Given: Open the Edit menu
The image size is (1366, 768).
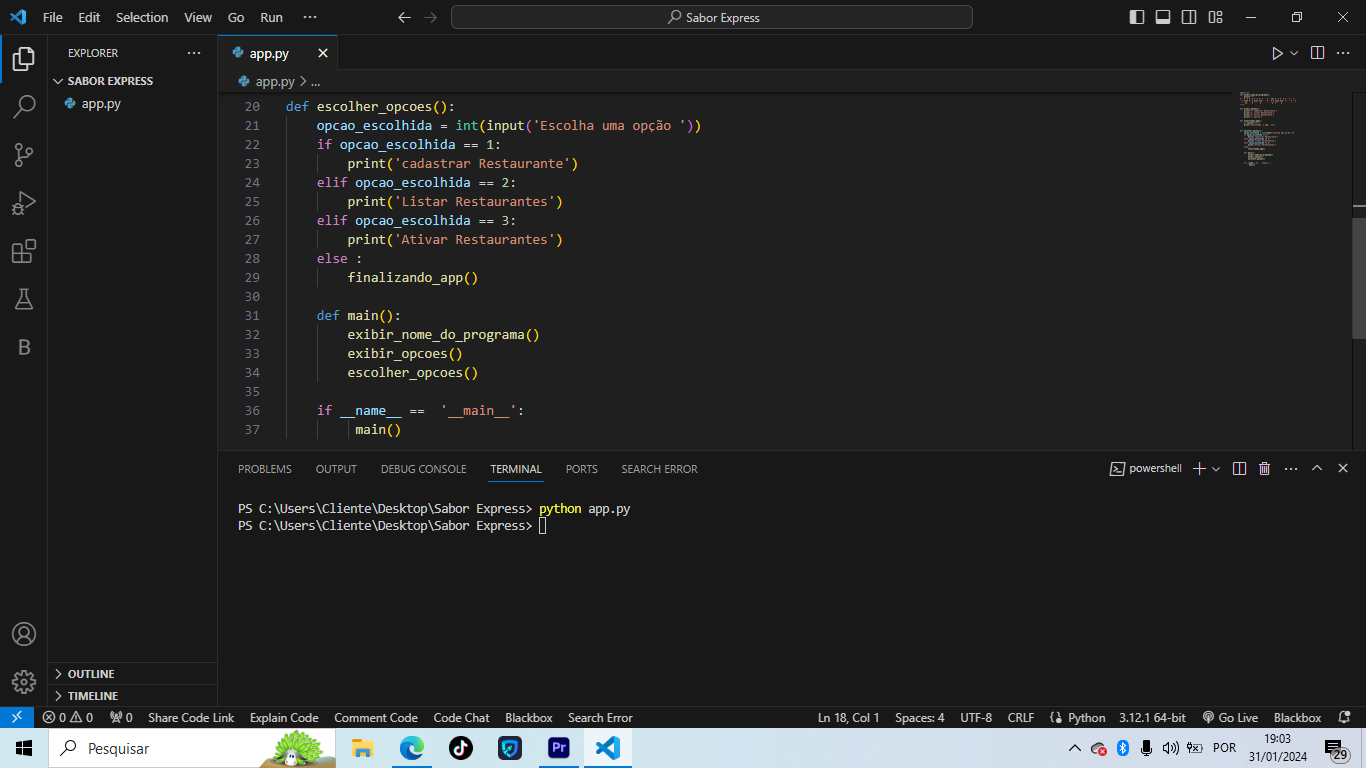Looking at the screenshot, I should click(x=89, y=17).
